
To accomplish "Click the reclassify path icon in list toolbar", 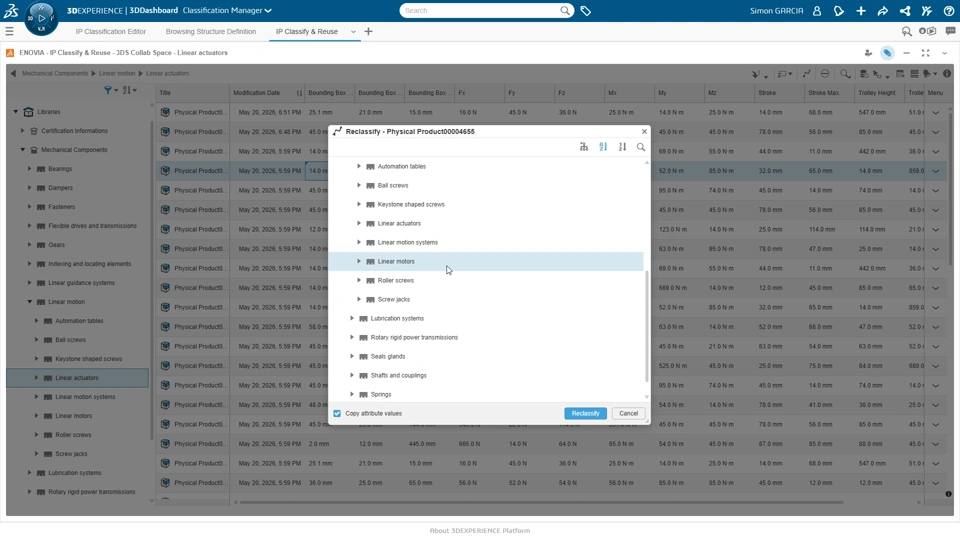I will 806,73.
